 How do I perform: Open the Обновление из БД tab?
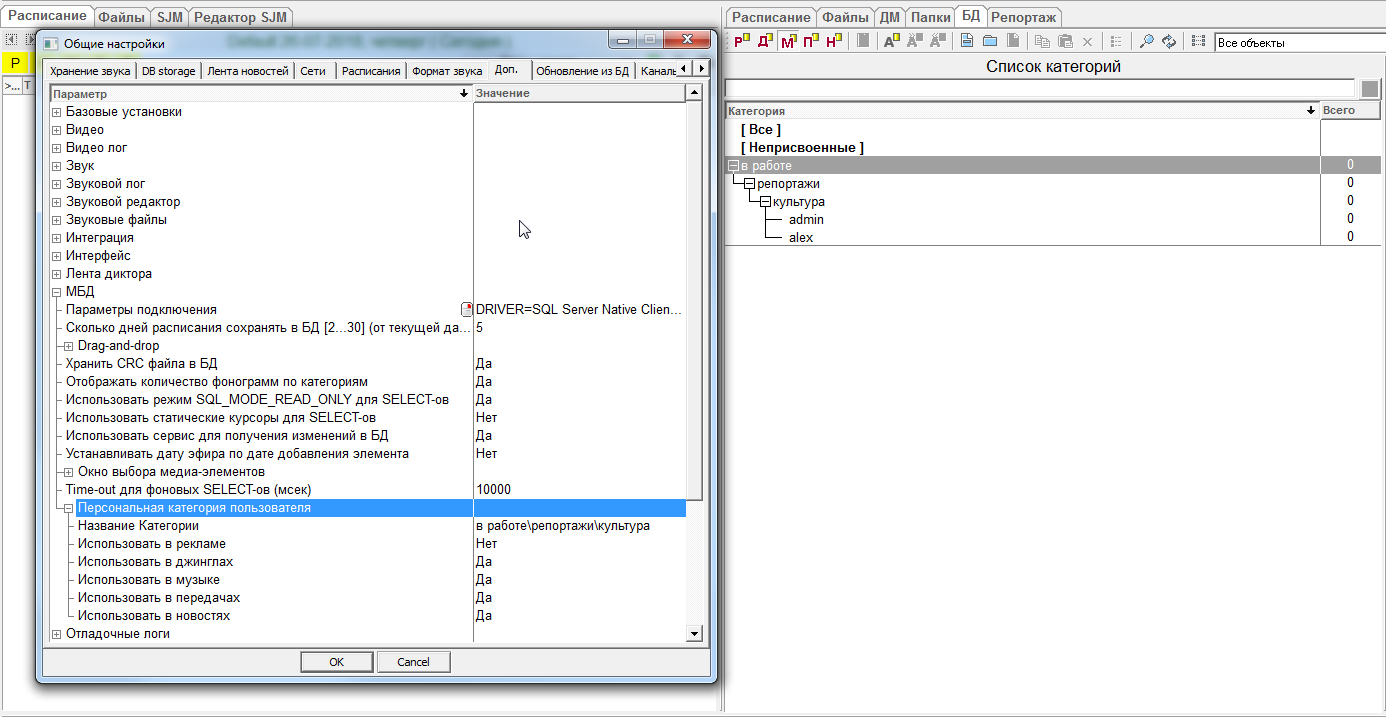[x=582, y=71]
